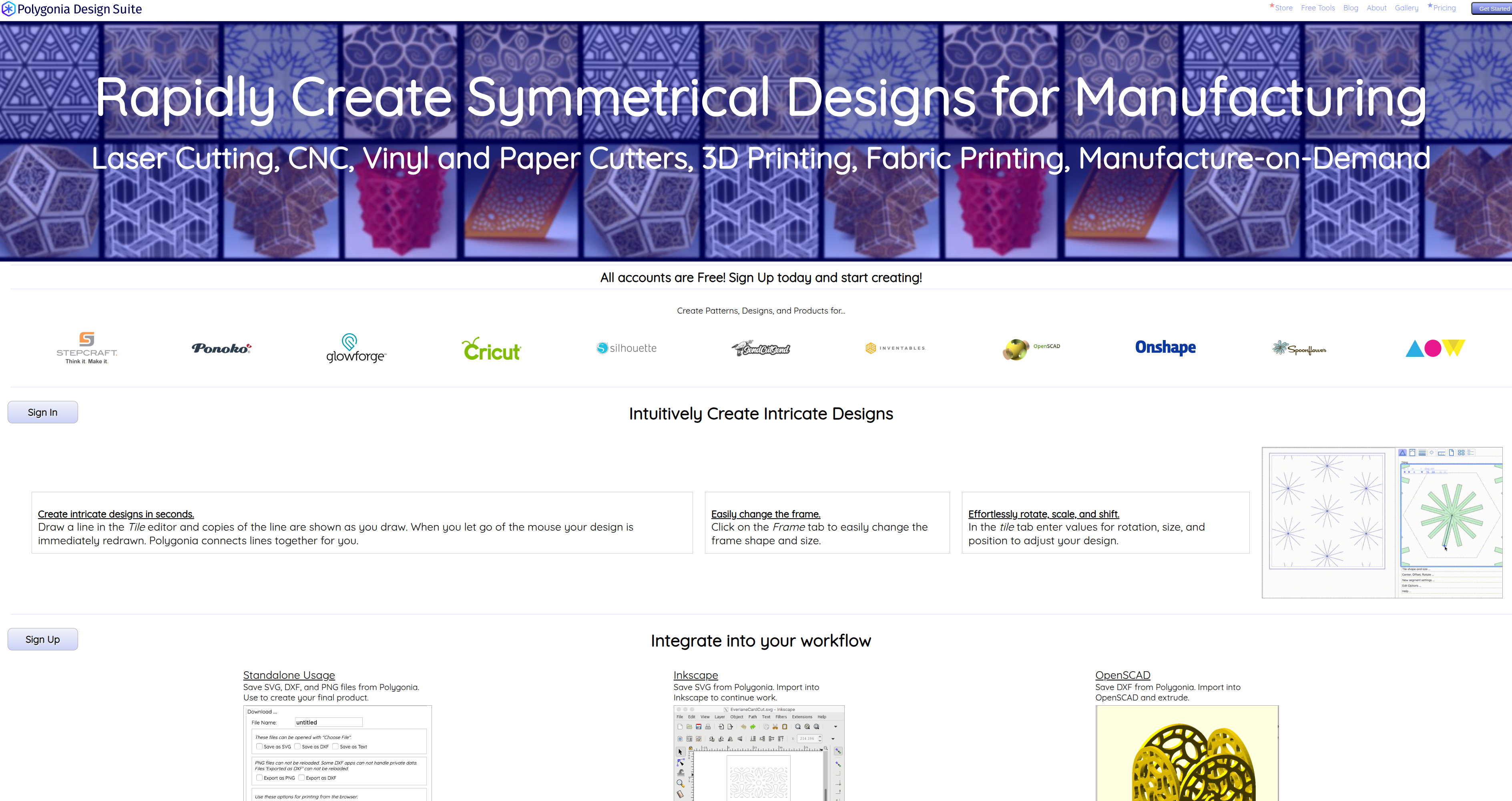Go to the Gallery navigation item
This screenshot has width=1512, height=801.
(1406, 8)
